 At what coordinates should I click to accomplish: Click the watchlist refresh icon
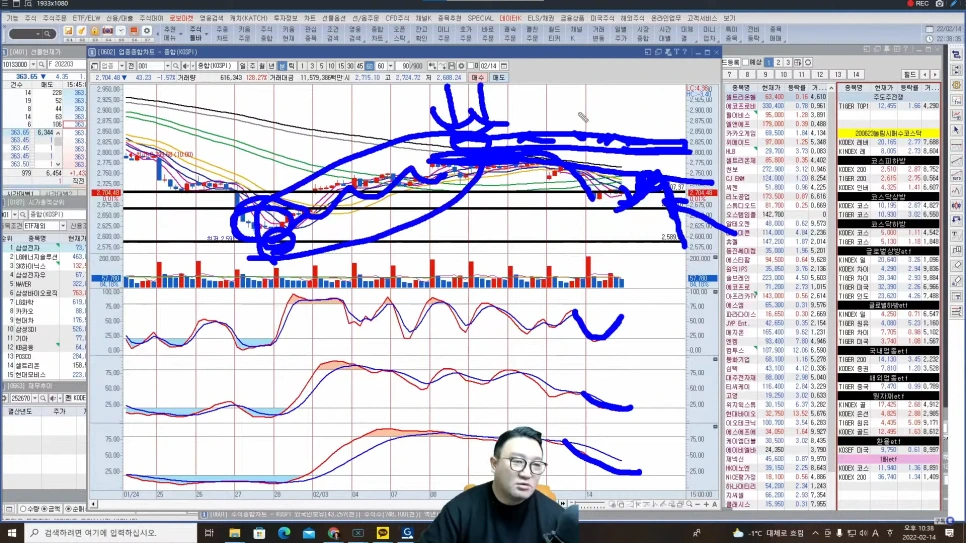point(808,62)
